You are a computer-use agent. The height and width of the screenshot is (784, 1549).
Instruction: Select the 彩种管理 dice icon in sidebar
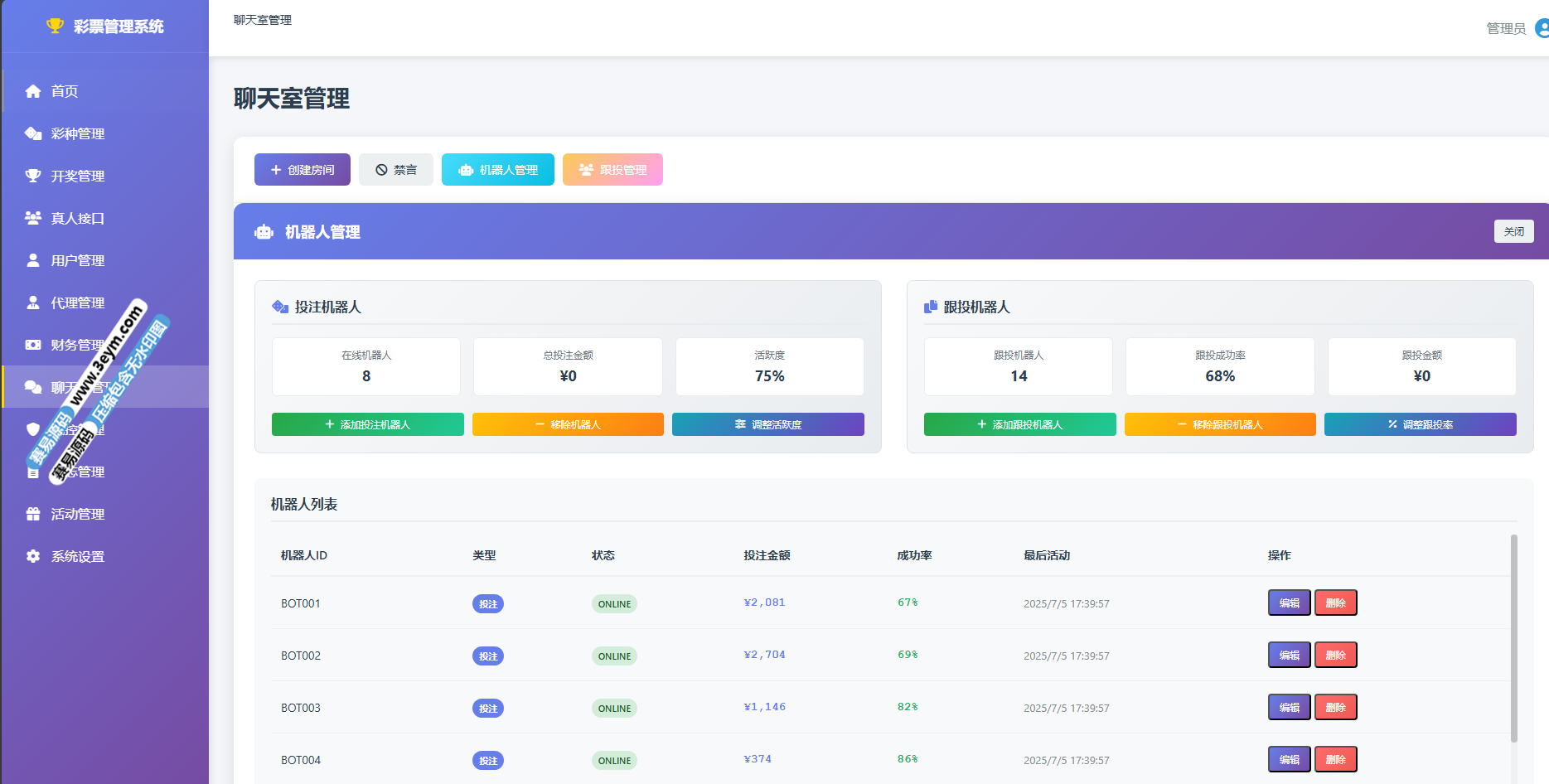tap(33, 133)
